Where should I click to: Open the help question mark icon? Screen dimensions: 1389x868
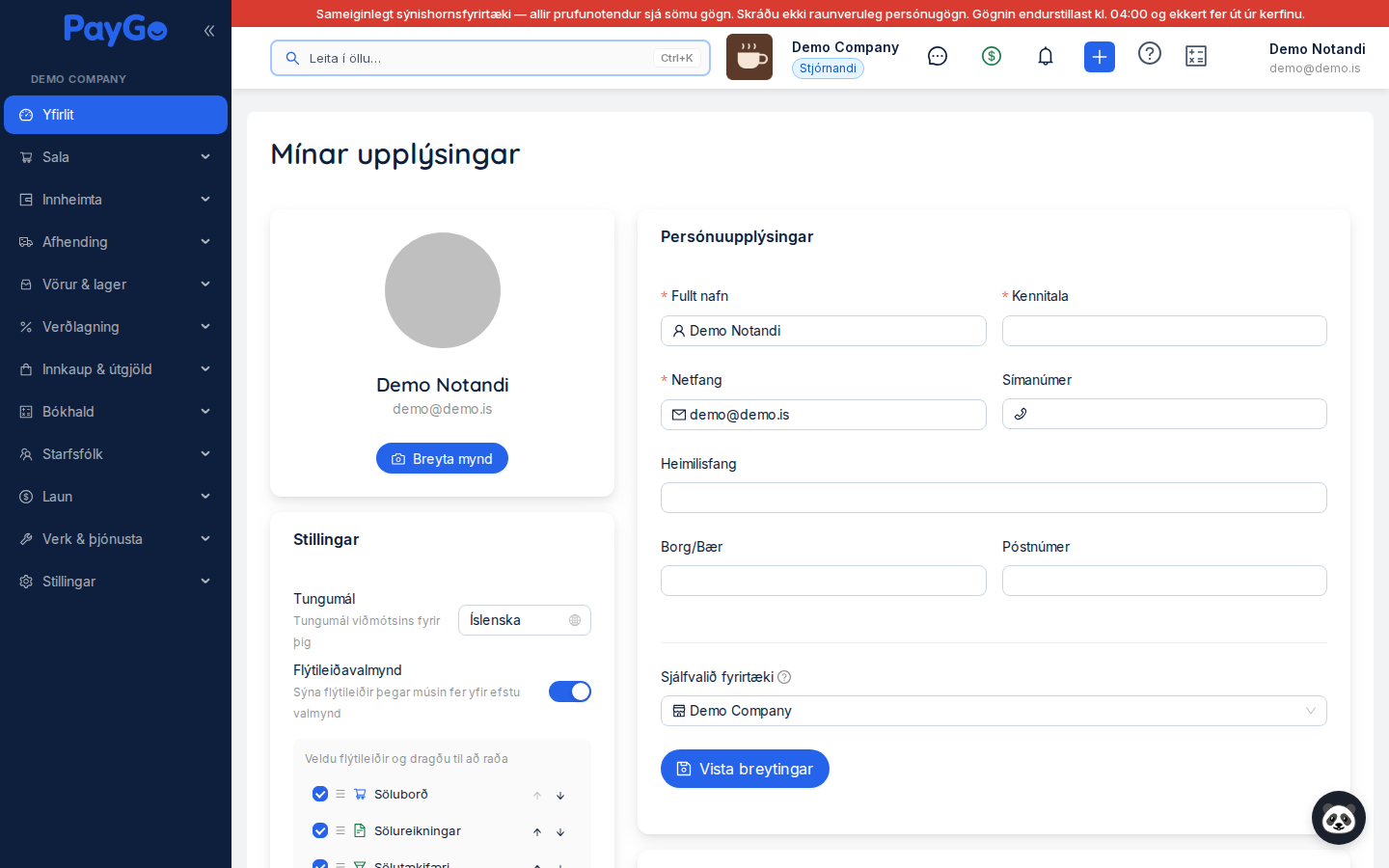click(x=1150, y=53)
